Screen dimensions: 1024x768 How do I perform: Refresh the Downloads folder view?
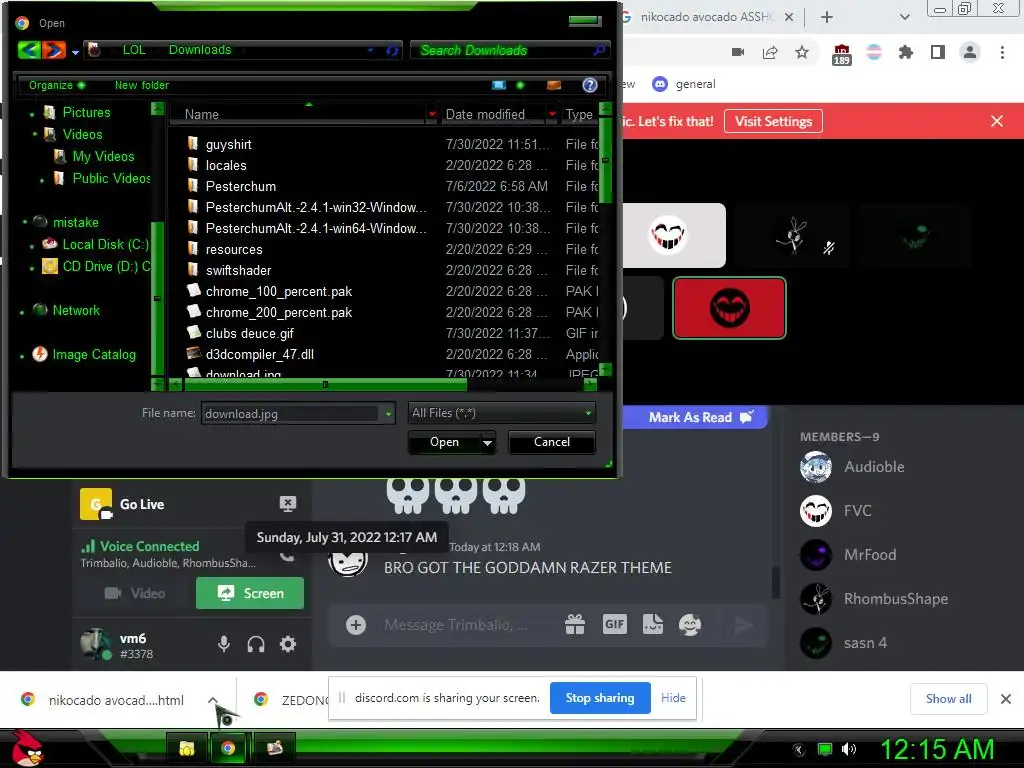(392, 50)
